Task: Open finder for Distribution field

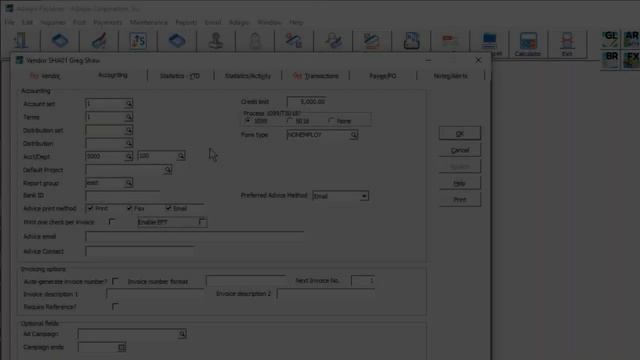Action: [x=129, y=144]
